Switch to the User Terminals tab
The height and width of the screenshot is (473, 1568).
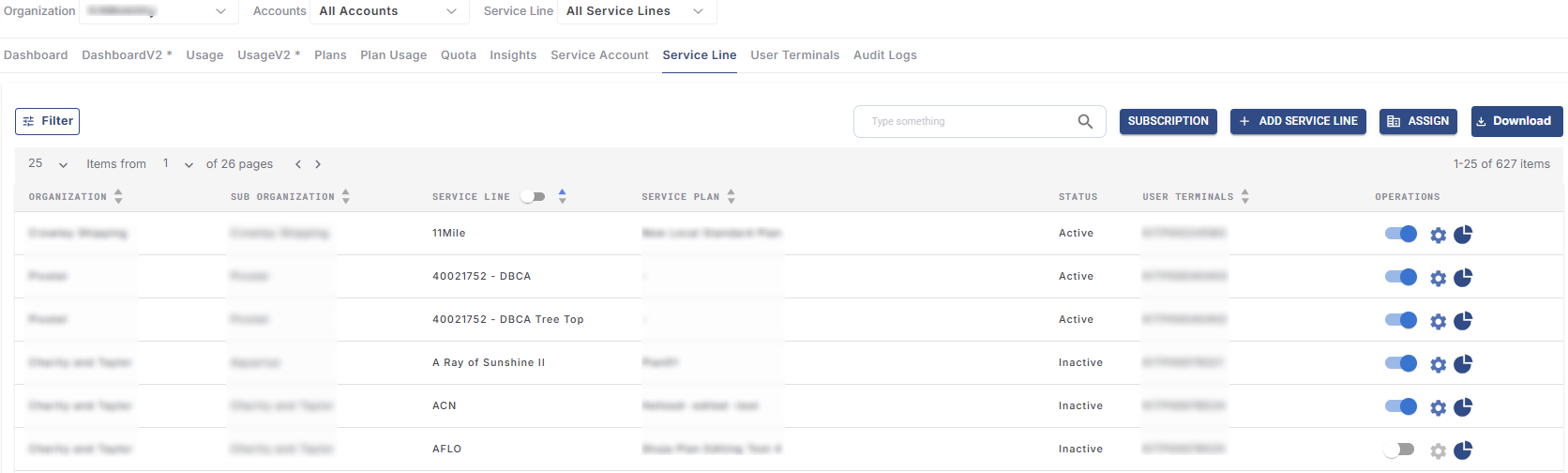pos(794,55)
